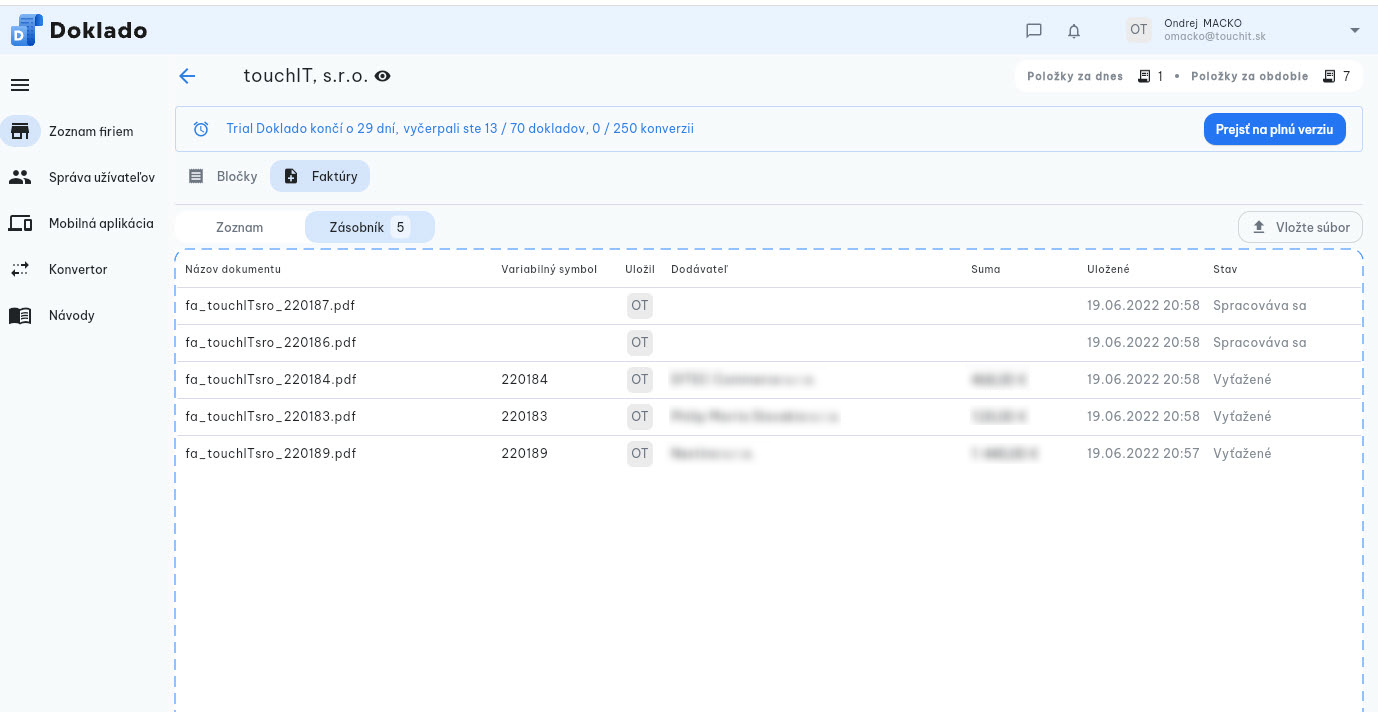1378x712 pixels.
Task: Sort by the Uložené column header
Action: [1108, 269]
